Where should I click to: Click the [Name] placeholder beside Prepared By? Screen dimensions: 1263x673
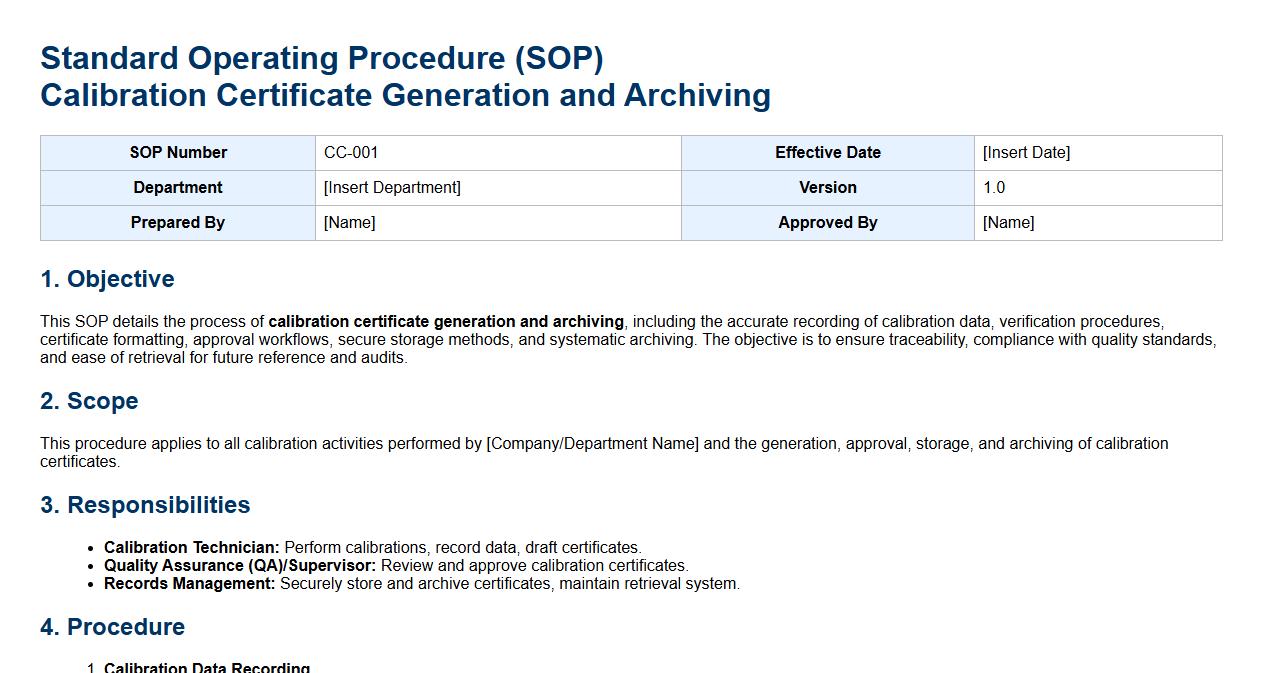click(x=350, y=223)
